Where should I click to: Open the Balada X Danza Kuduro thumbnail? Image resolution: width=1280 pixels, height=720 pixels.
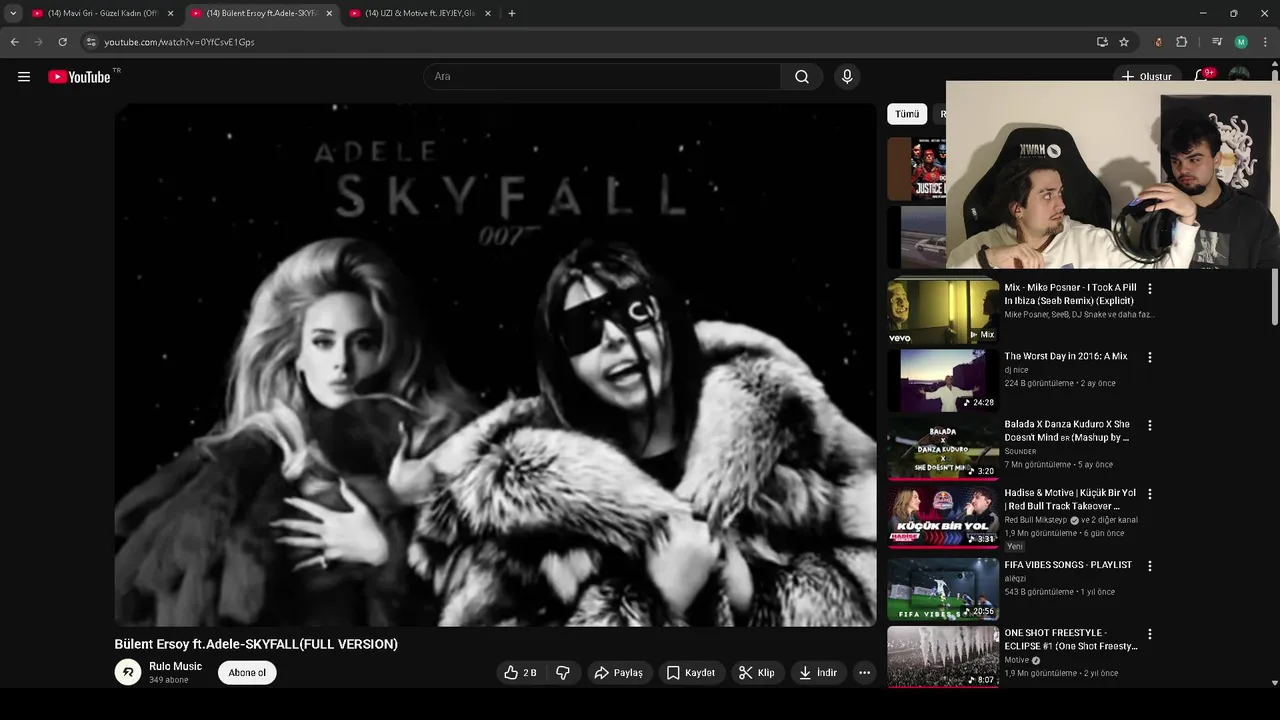click(943, 449)
